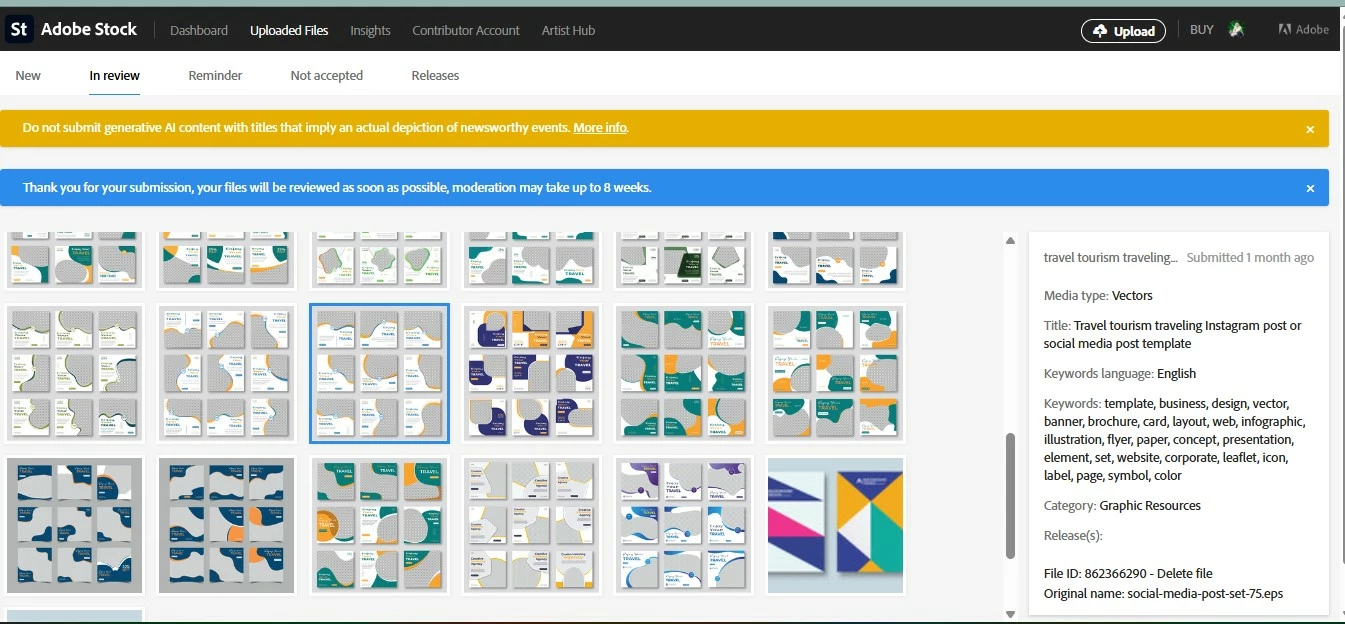Click the file title heading 'travel tourism traveling...'

click(x=1110, y=257)
